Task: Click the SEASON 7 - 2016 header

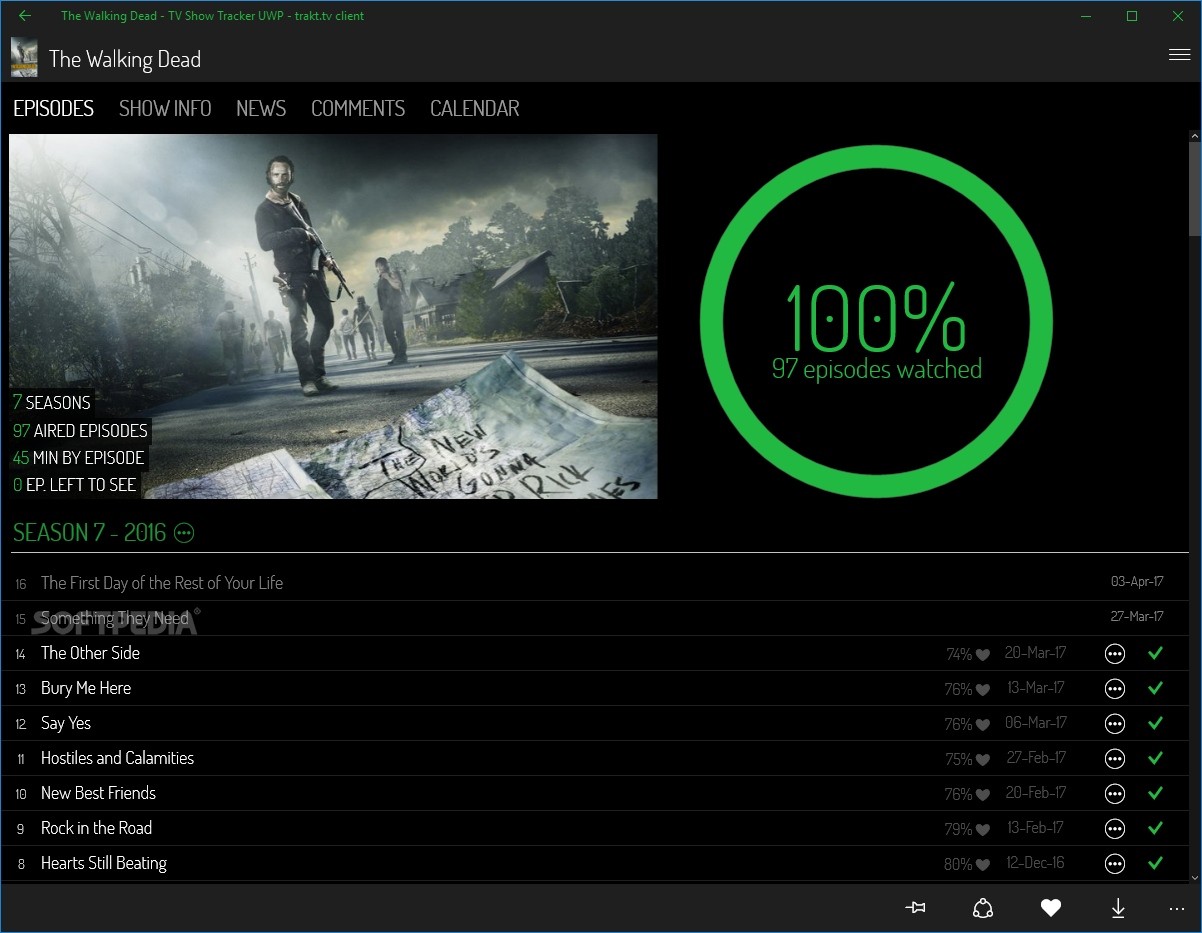Action: [x=89, y=533]
